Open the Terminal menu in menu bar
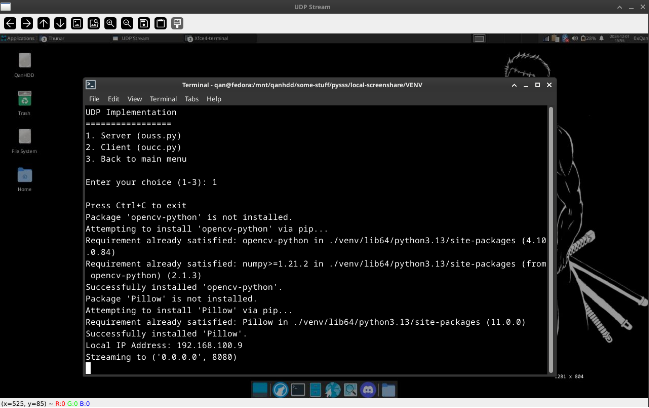This screenshot has height=408, width=649. pyautogui.click(x=163, y=99)
